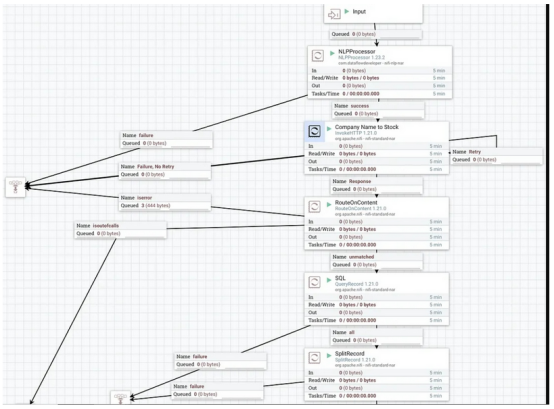Select the 'unmatched' connection label
554x409 pixels.
tap(377, 261)
